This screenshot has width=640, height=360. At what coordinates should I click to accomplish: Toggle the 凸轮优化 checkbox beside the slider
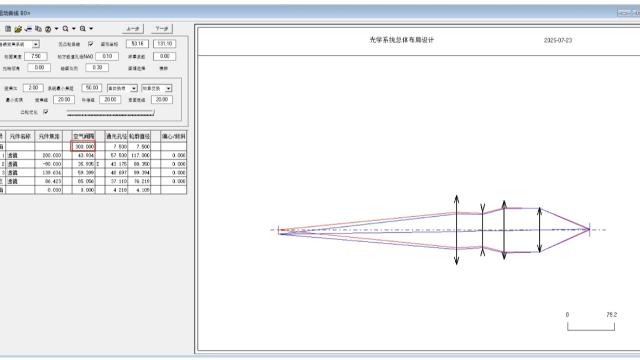tap(46, 112)
